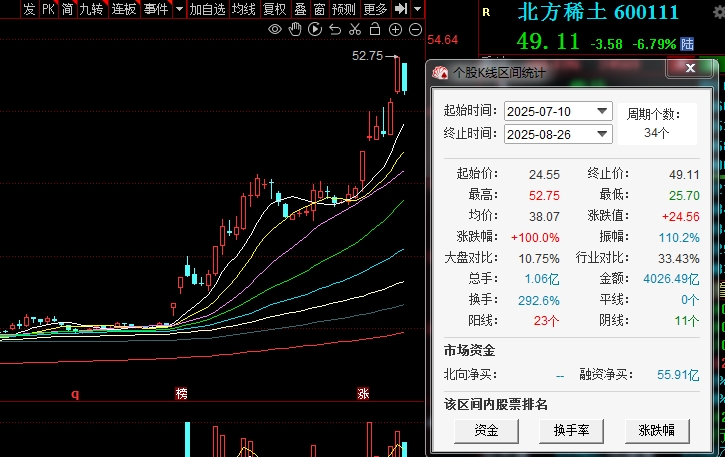Open the 九转 indicator menu item
This screenshot has width=725, height=457.
pos(91,9)
